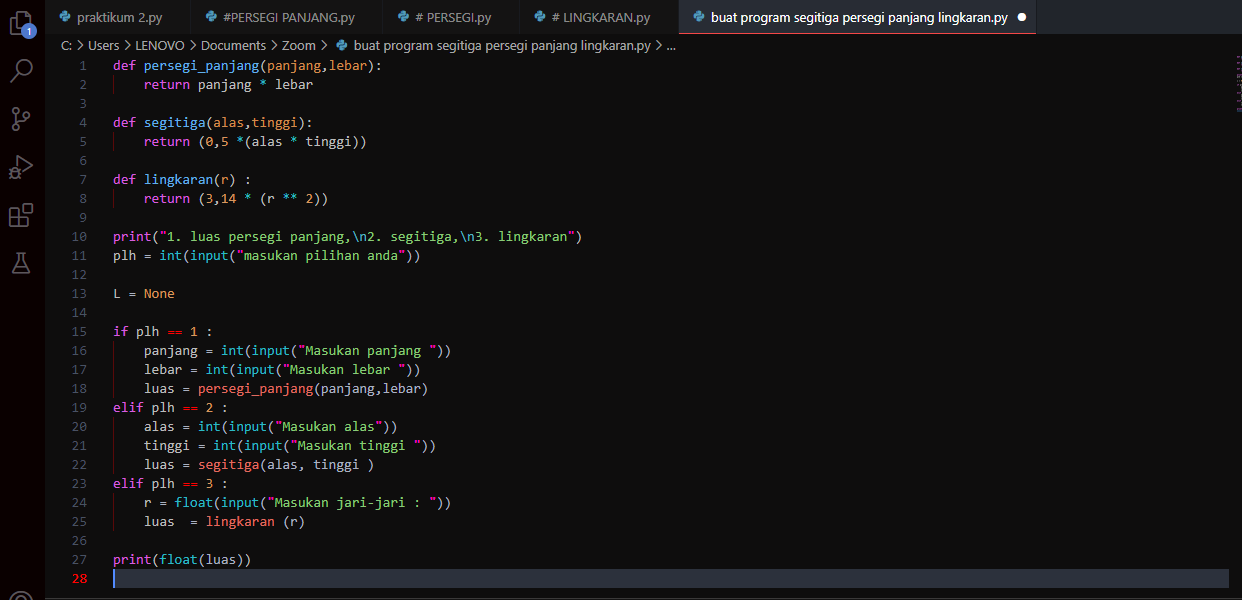The width and height of the screenshot is (1242, 600).
Task: Click 'def segitiga(alas,tinggi):' on line 4
Action: 213,122
